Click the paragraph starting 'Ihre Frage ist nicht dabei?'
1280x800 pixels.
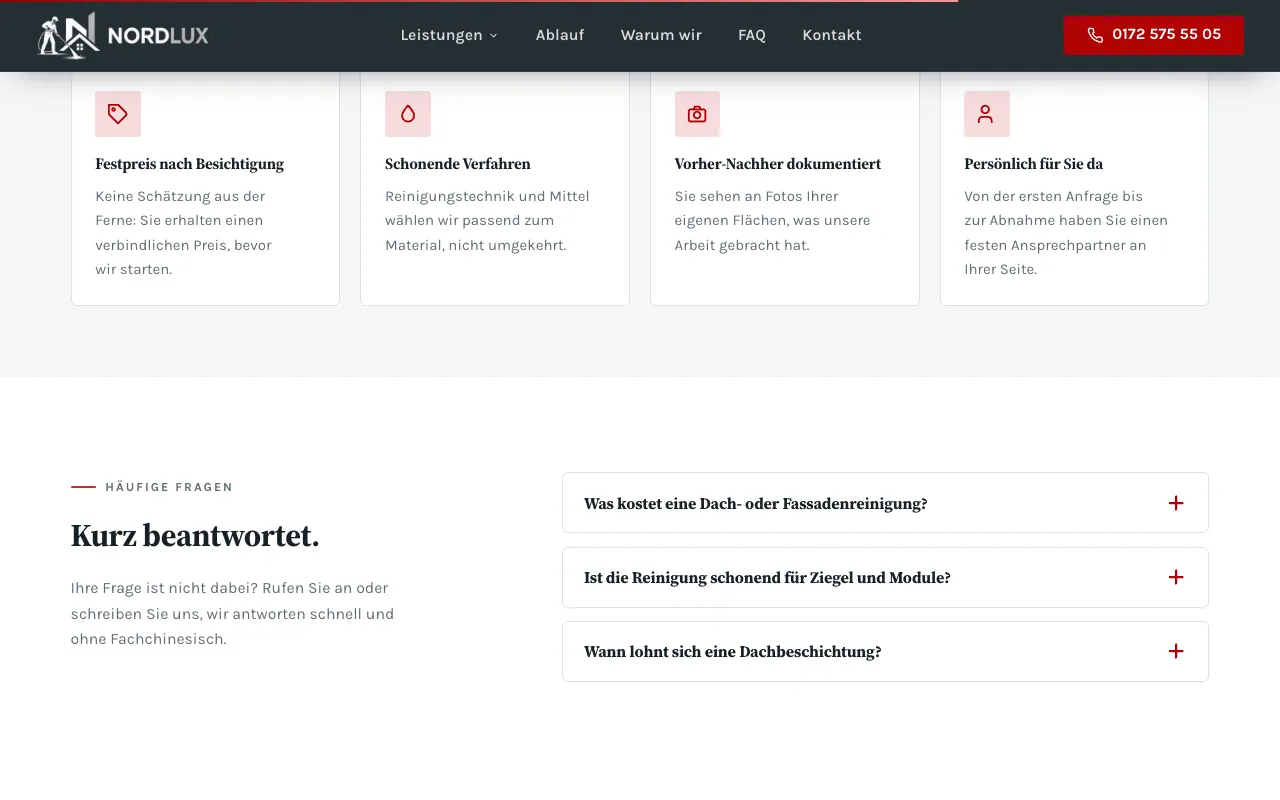(x=232, y=613)
